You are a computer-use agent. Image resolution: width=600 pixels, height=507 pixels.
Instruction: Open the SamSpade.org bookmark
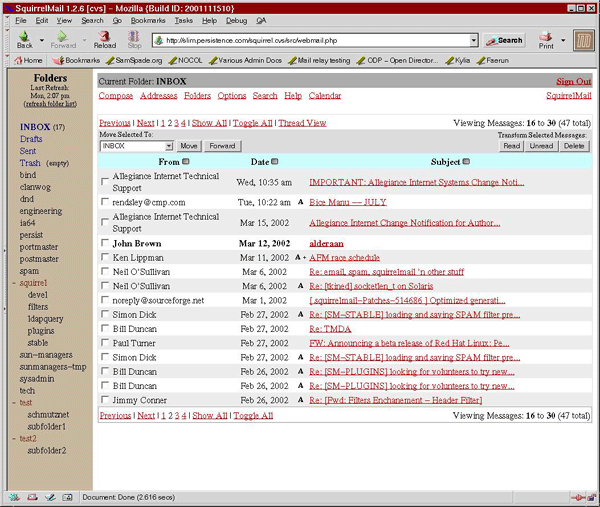pos(134,60)
